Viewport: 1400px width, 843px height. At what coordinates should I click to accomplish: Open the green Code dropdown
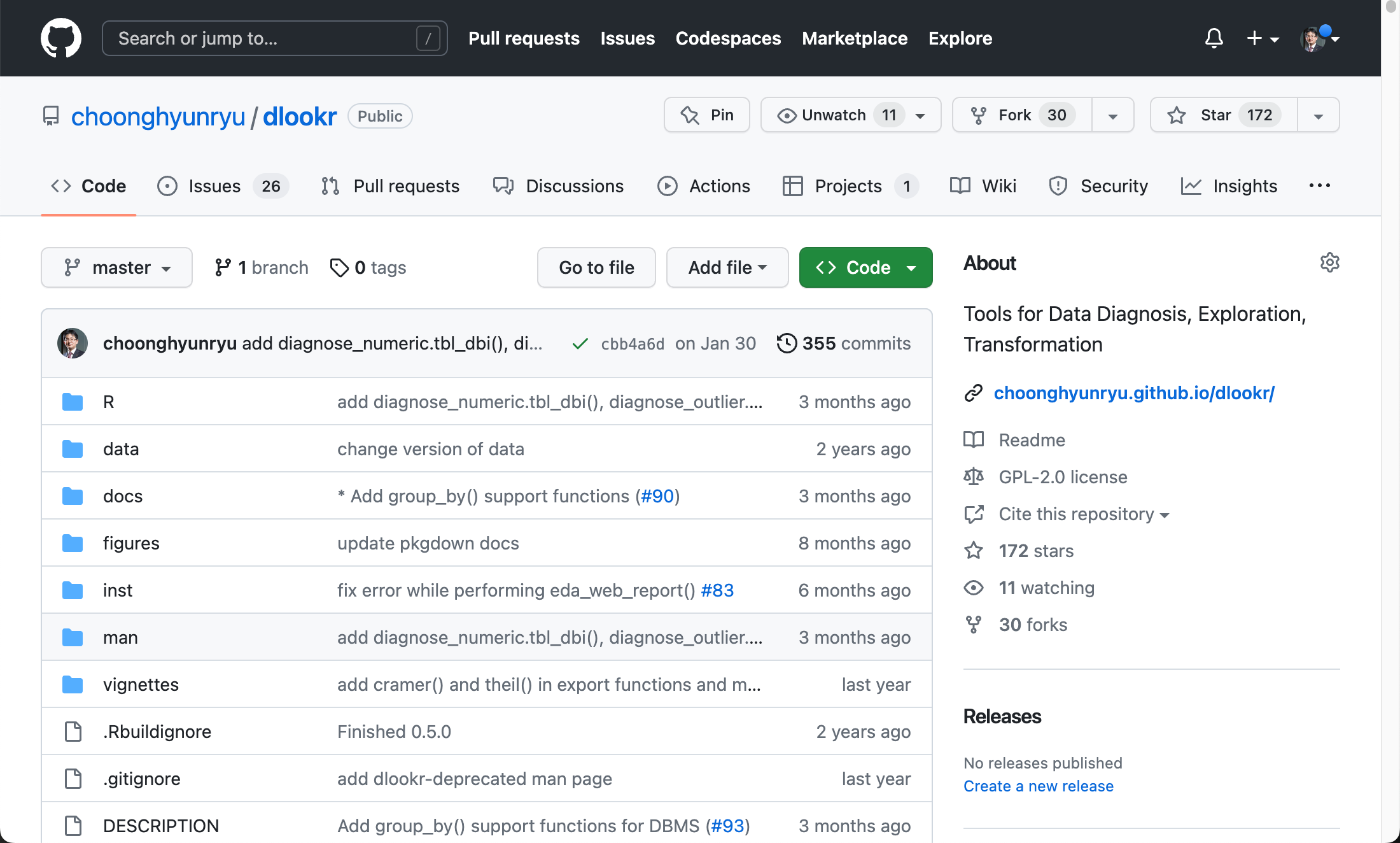coord(865,267)
